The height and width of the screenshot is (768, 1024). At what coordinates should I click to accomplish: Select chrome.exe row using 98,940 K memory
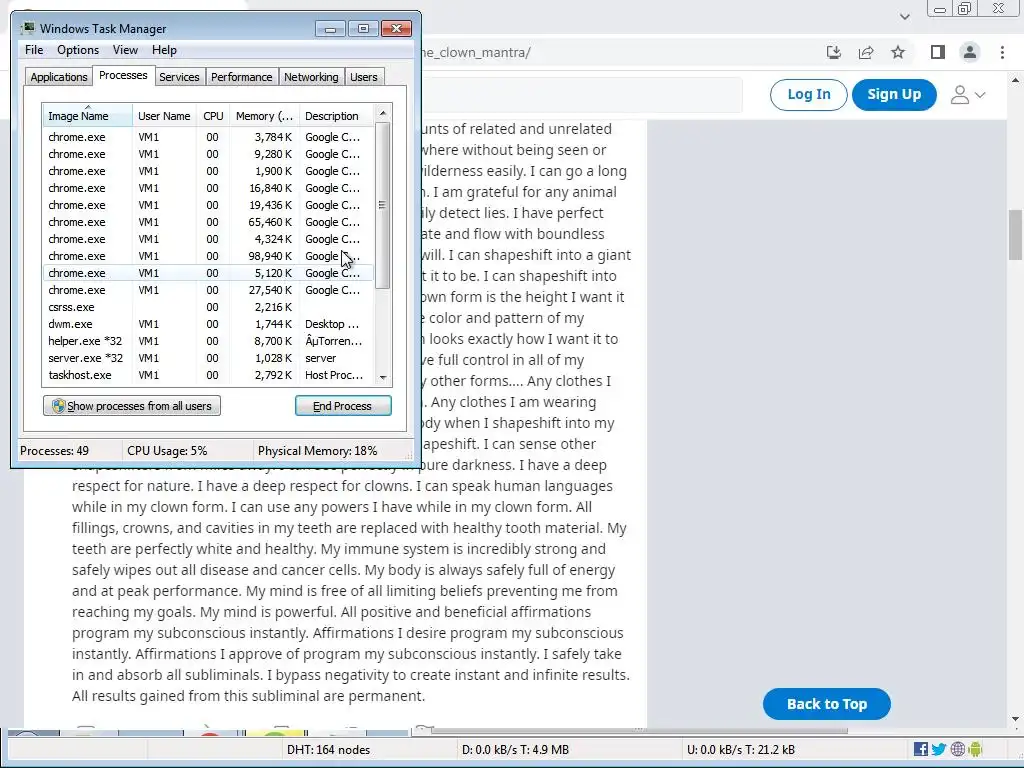coord(208,256)
